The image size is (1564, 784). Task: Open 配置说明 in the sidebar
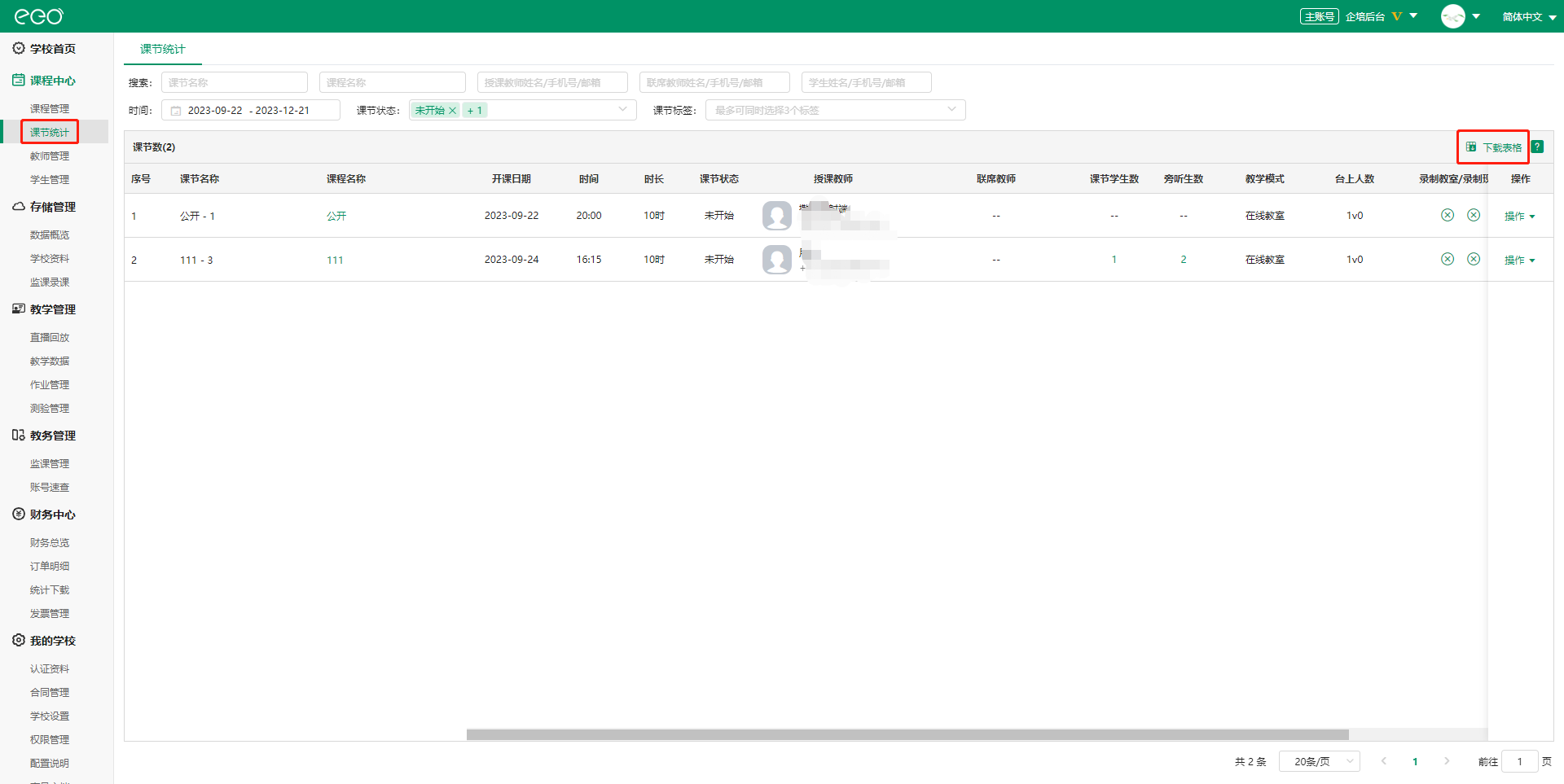(x=50, y=763)
